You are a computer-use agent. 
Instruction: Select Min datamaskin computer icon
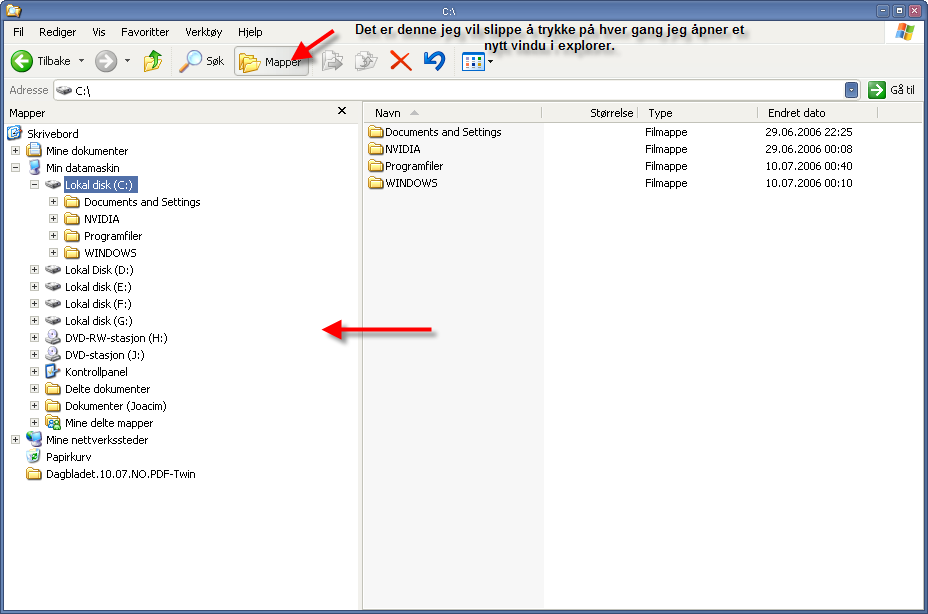(34, 168)
